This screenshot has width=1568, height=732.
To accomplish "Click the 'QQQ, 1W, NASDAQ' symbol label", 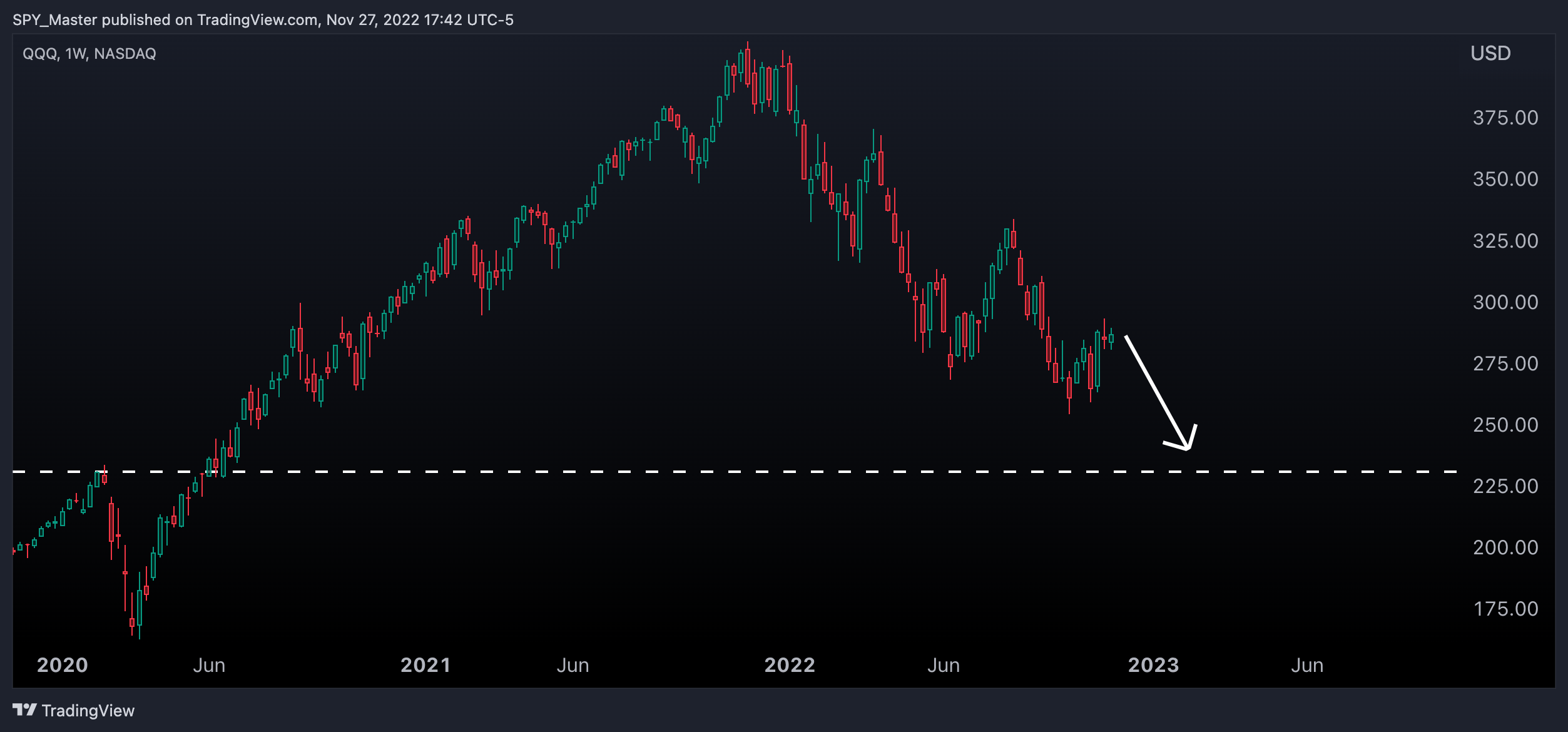I will [89, 54].
